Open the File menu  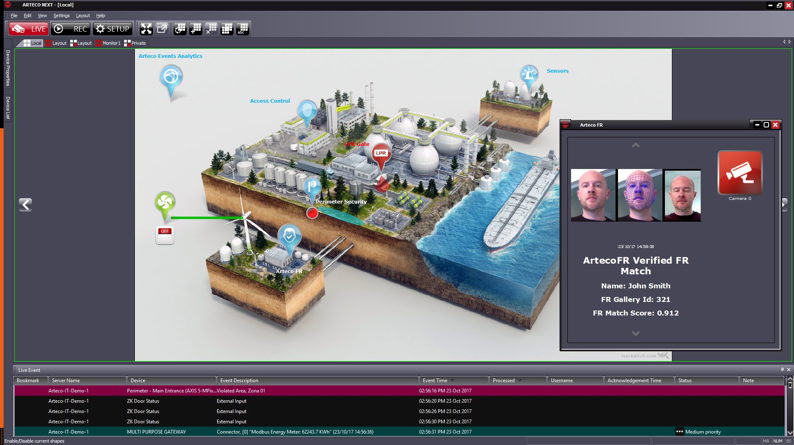[14, 16]
